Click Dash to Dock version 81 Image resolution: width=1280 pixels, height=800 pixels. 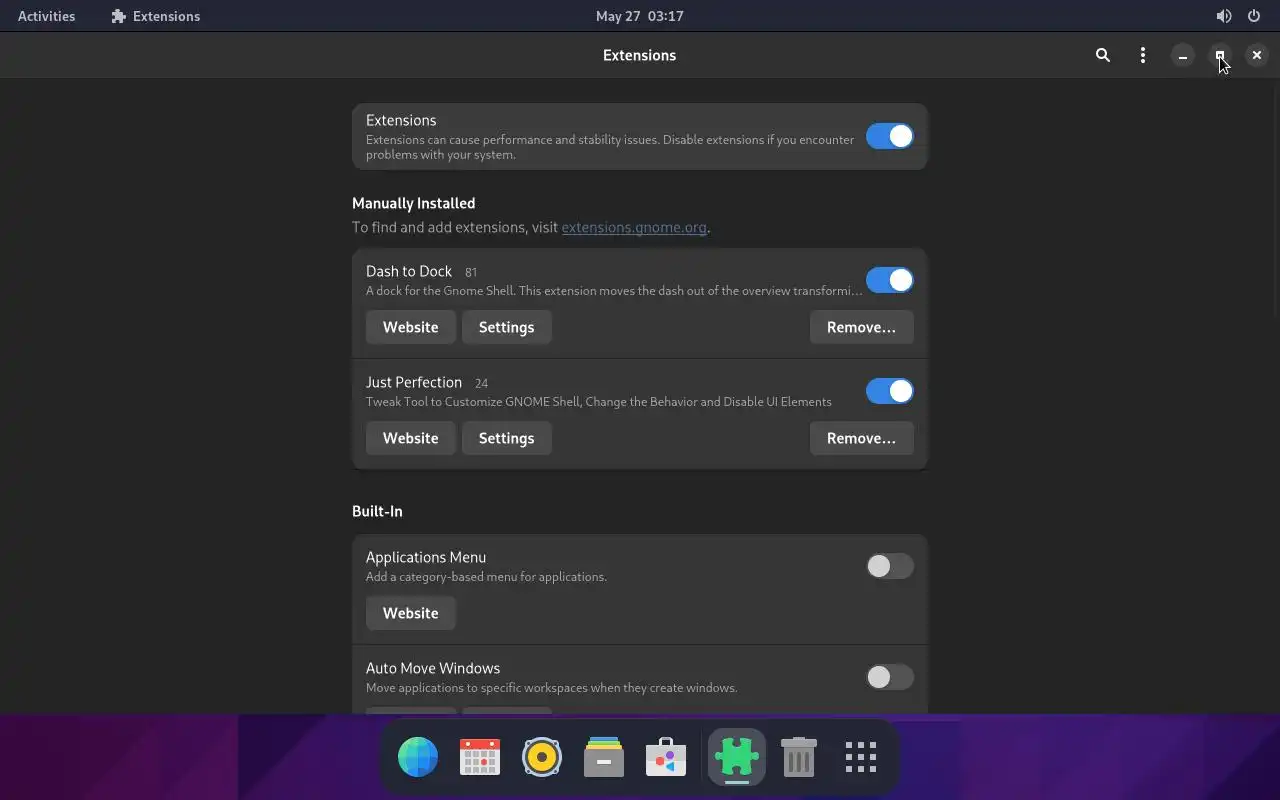click(x=471, y=272)
